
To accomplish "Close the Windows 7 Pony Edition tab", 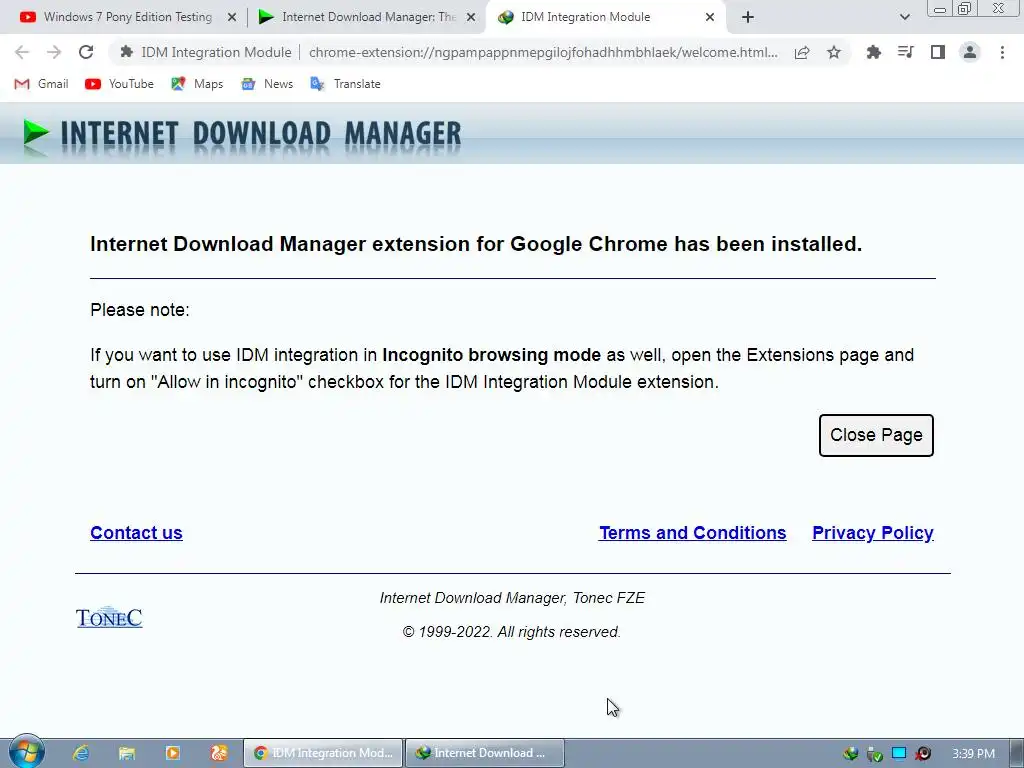I will click(x=232, y=18).
